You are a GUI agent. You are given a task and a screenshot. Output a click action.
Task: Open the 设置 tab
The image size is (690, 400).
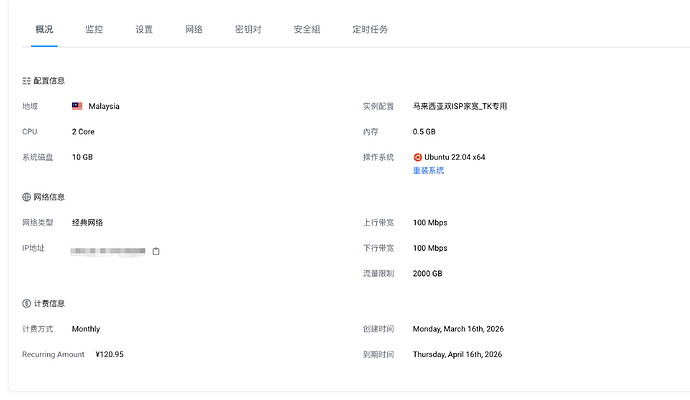(x=144, y=29)
